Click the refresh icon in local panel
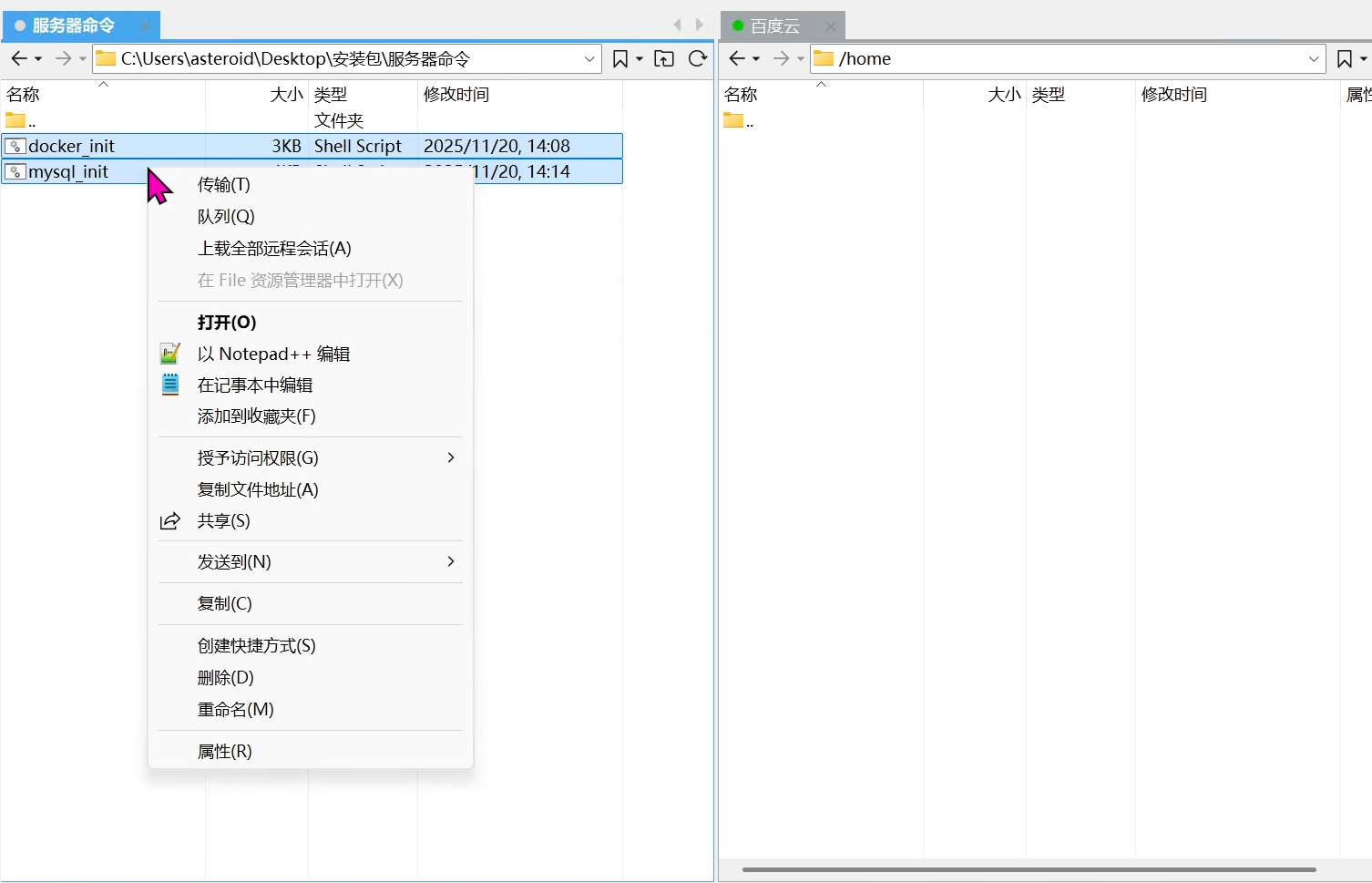1372x883 pixels. click(x=698, y=59)
